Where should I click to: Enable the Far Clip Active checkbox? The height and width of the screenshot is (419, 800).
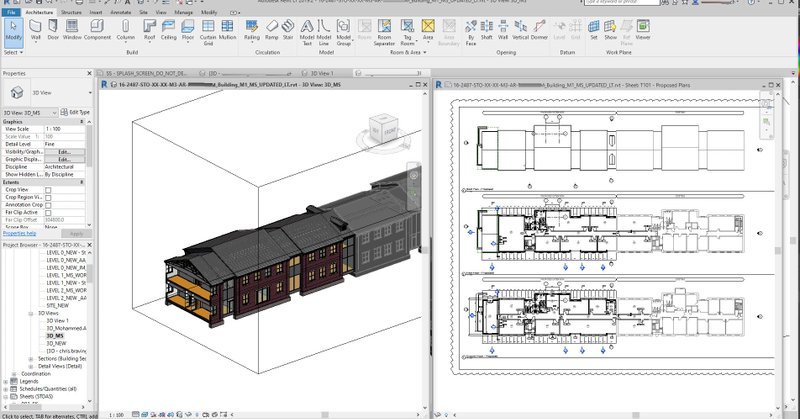[48, 213]
